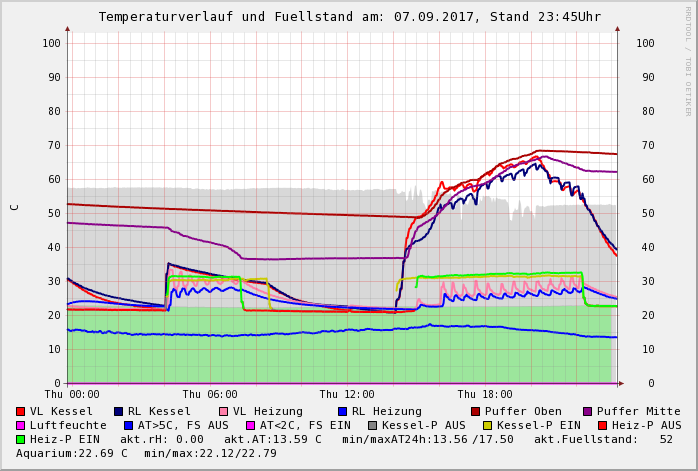
Task: Select the green Heiz-P EIN legend swatch
Action: 21,439
